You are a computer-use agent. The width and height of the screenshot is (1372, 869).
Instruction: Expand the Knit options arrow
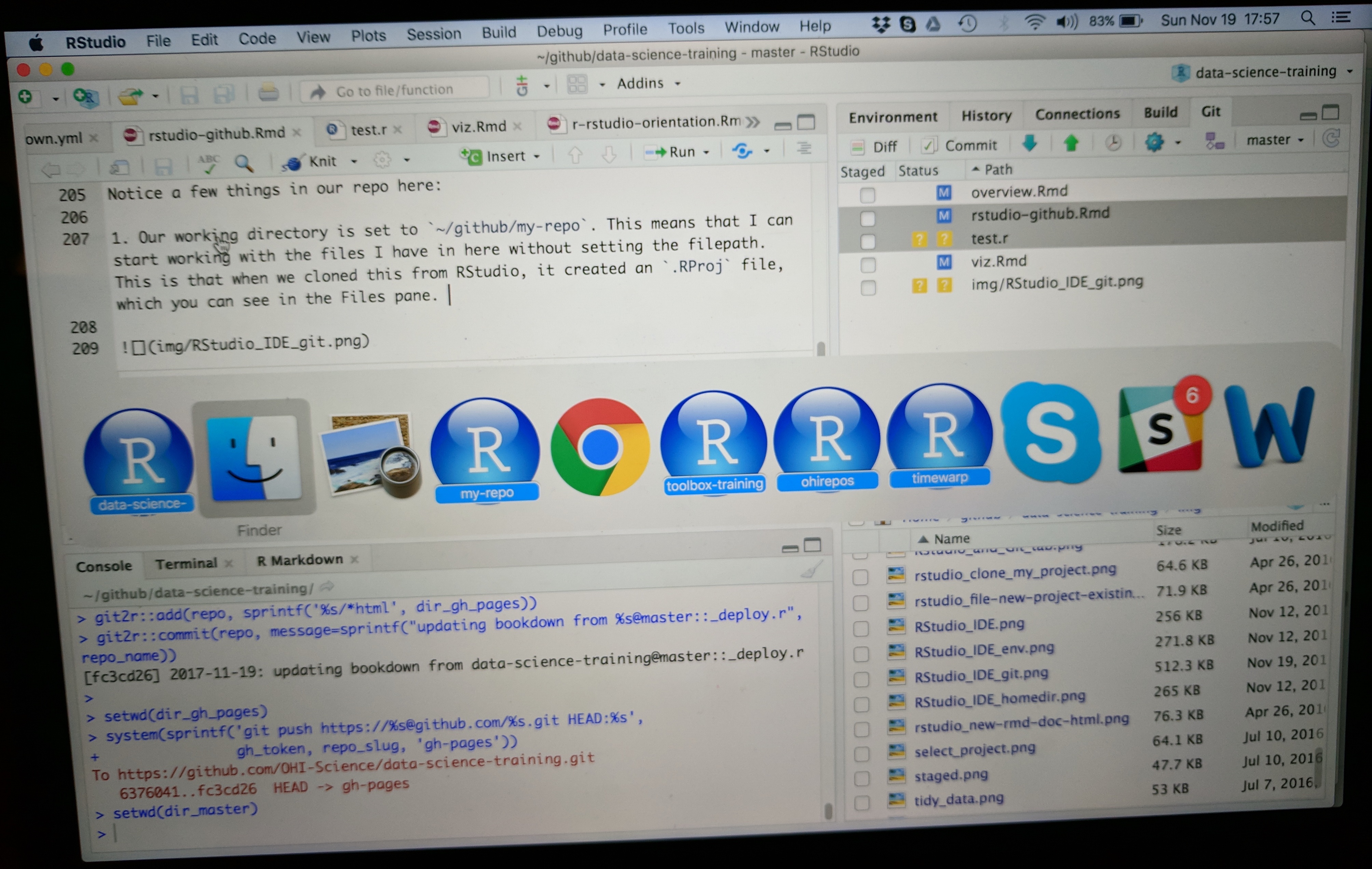(354, 162)
